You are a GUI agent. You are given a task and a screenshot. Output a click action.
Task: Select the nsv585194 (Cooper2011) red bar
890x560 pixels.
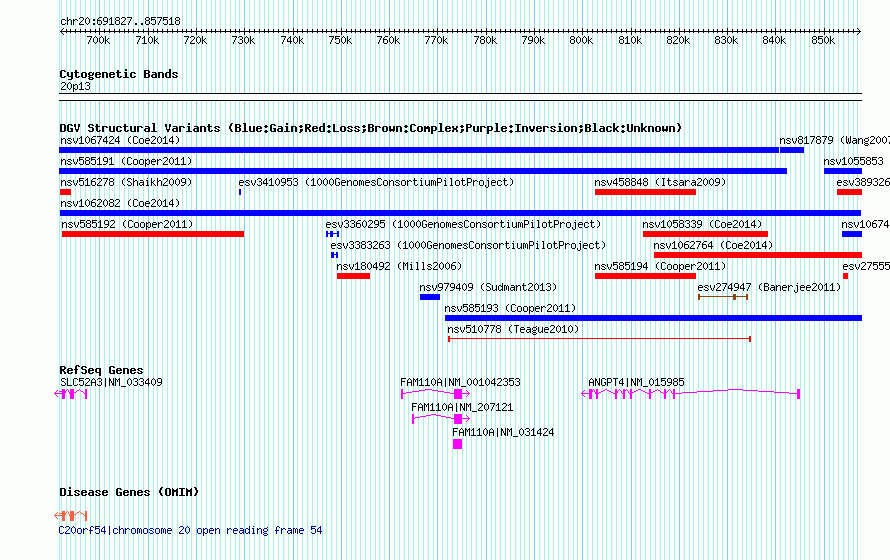click(x=645, y=276)
